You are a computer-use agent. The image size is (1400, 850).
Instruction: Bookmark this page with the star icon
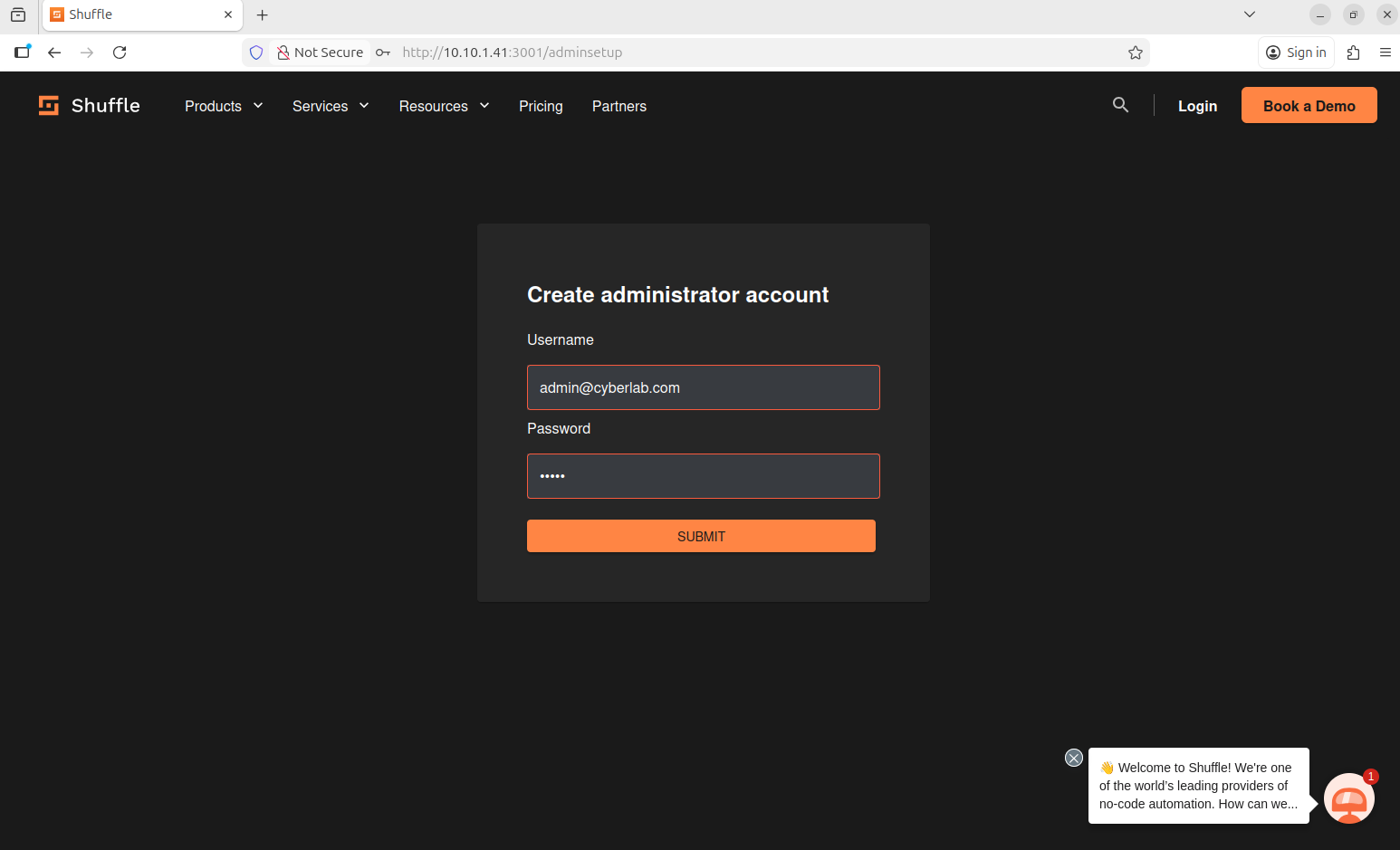(1135, 53)
